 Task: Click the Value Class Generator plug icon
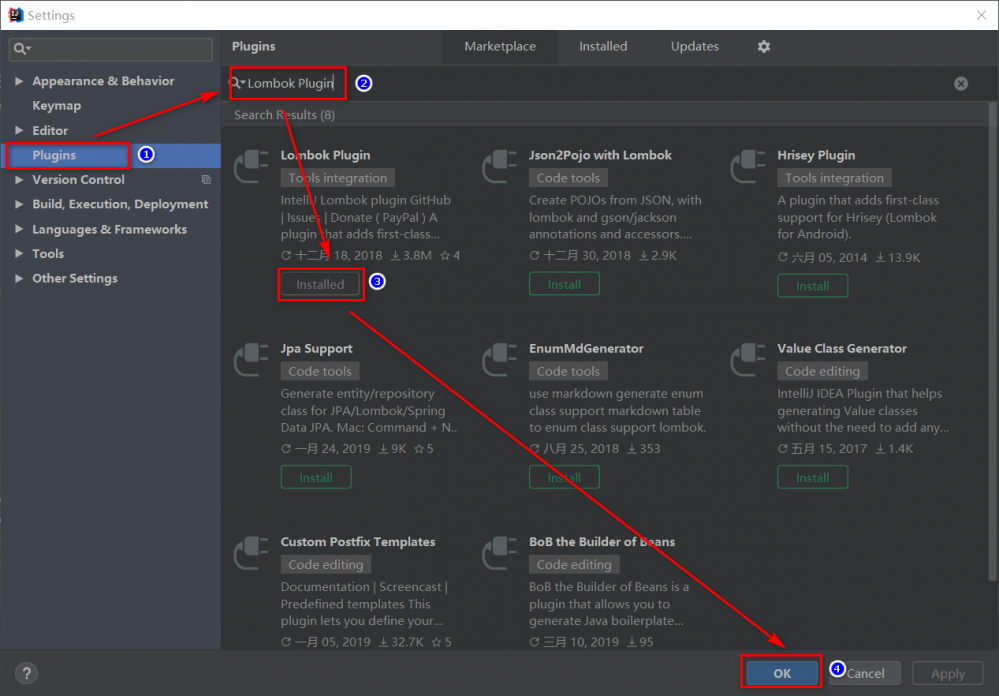point(748,359)
